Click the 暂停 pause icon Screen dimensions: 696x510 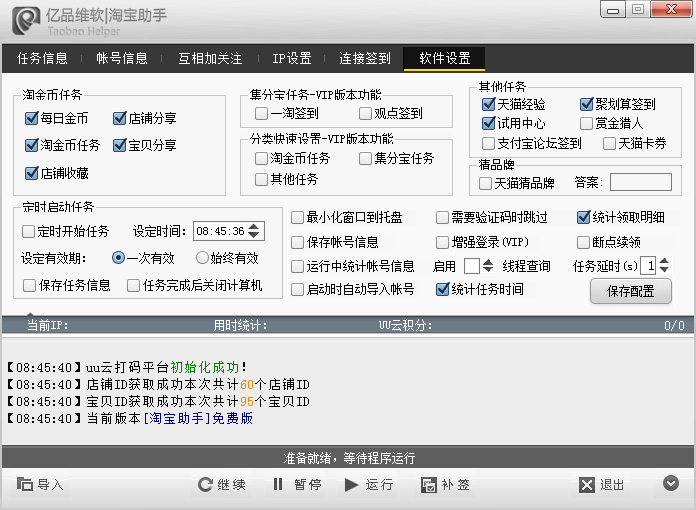point(278,484)
